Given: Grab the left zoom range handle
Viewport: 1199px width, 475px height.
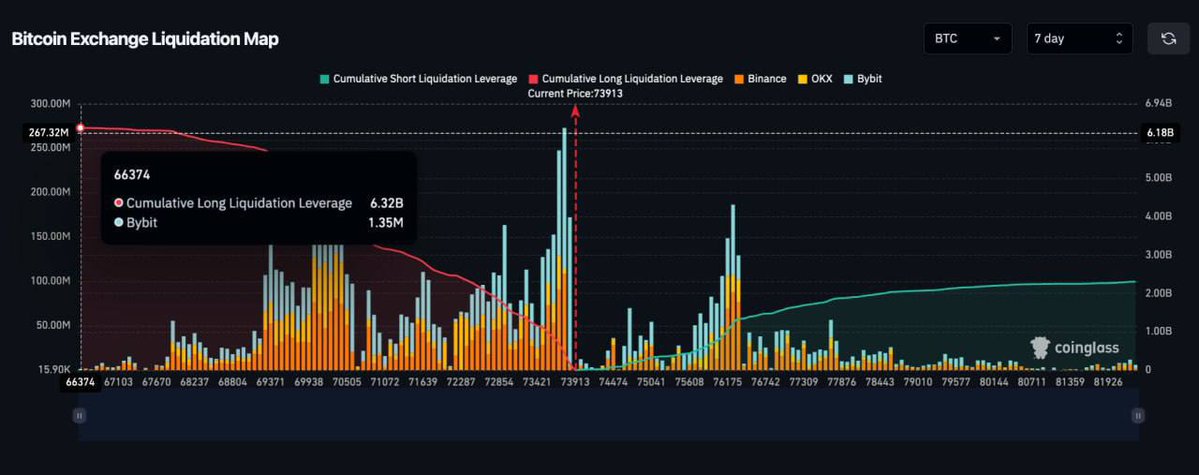Looking at the screenshot, I should [x=80, y=416].
